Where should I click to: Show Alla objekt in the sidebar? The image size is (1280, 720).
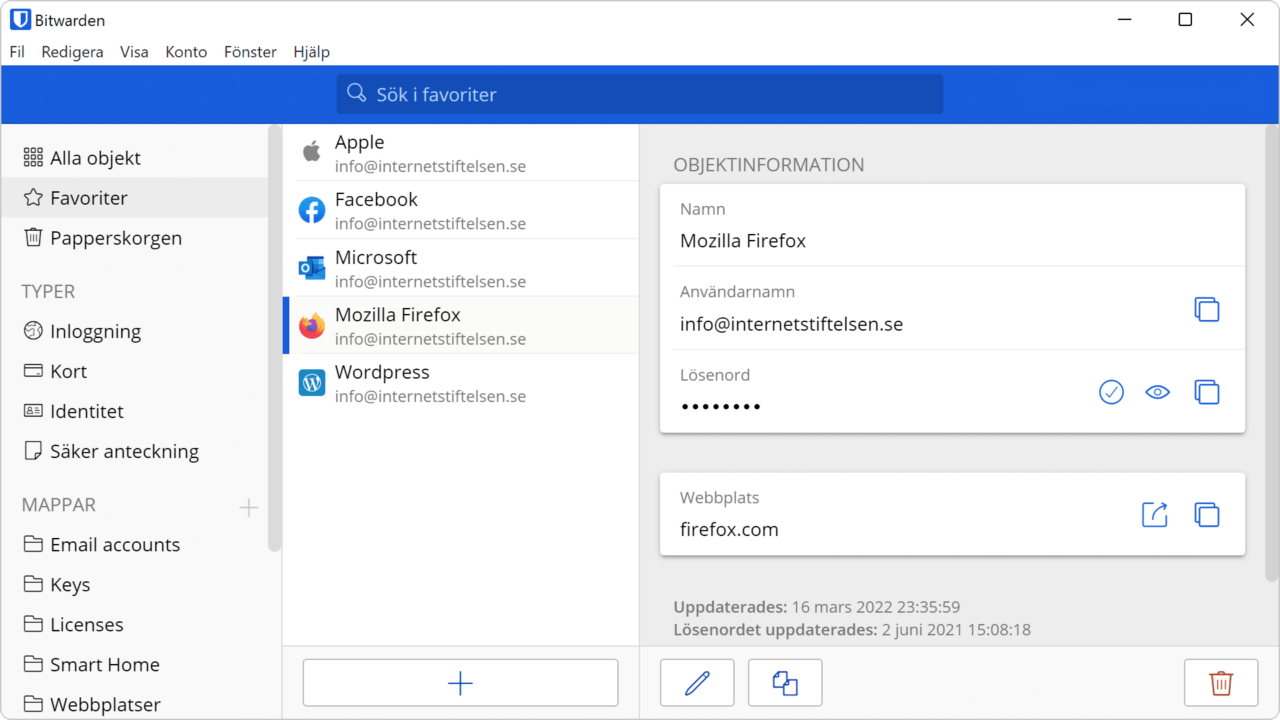(135, 158)
